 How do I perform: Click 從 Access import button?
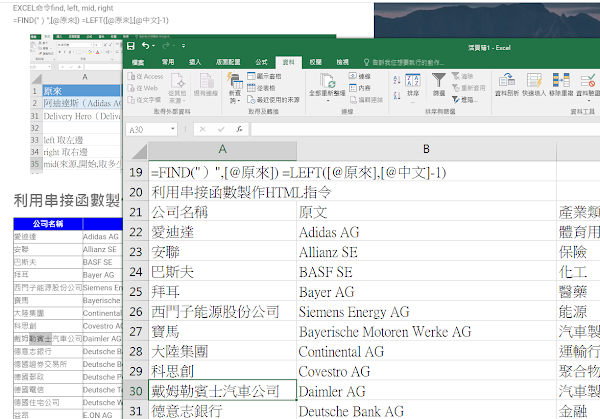145,77
